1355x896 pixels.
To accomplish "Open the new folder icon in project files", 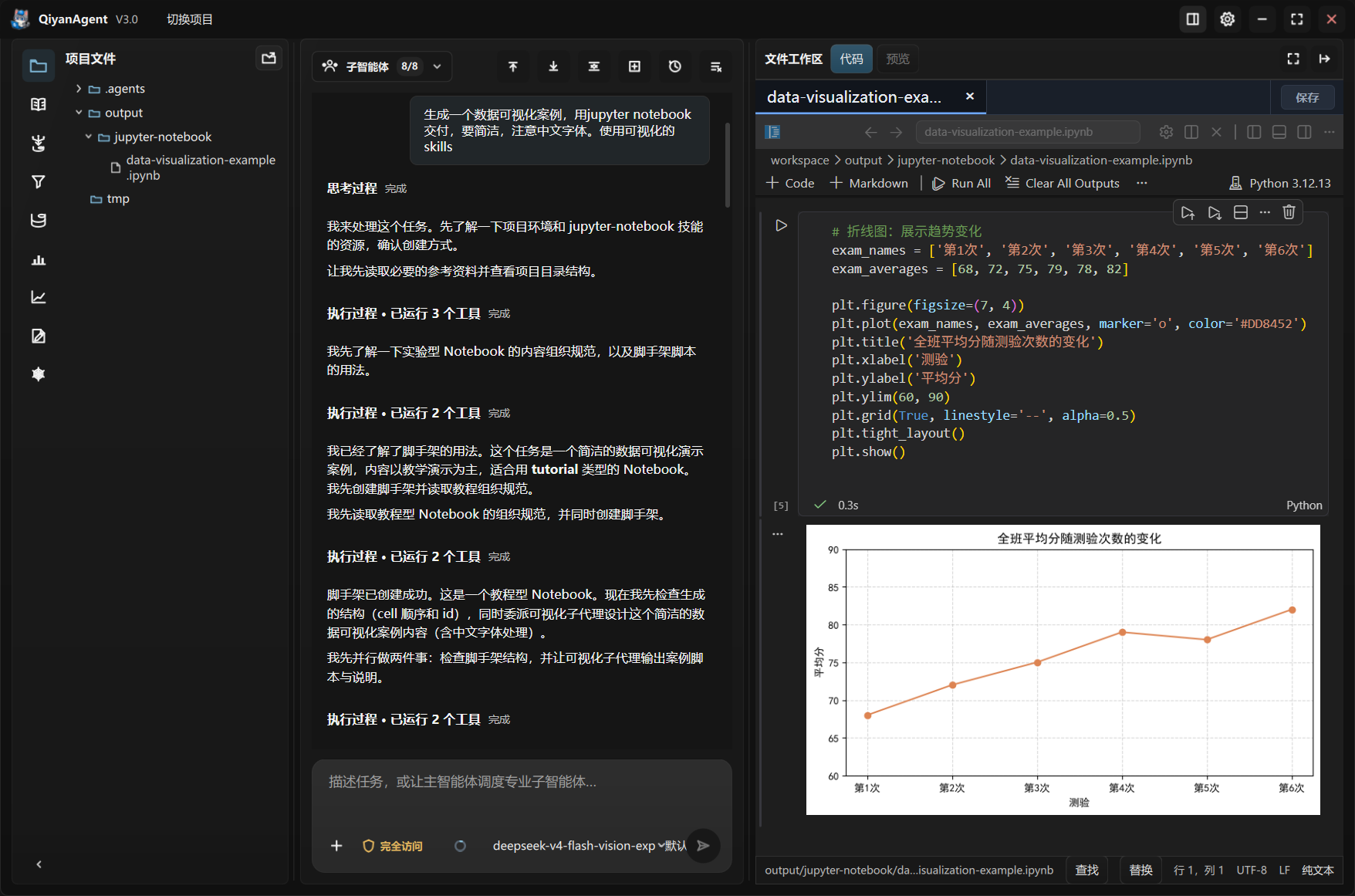I will pos(269,58).
